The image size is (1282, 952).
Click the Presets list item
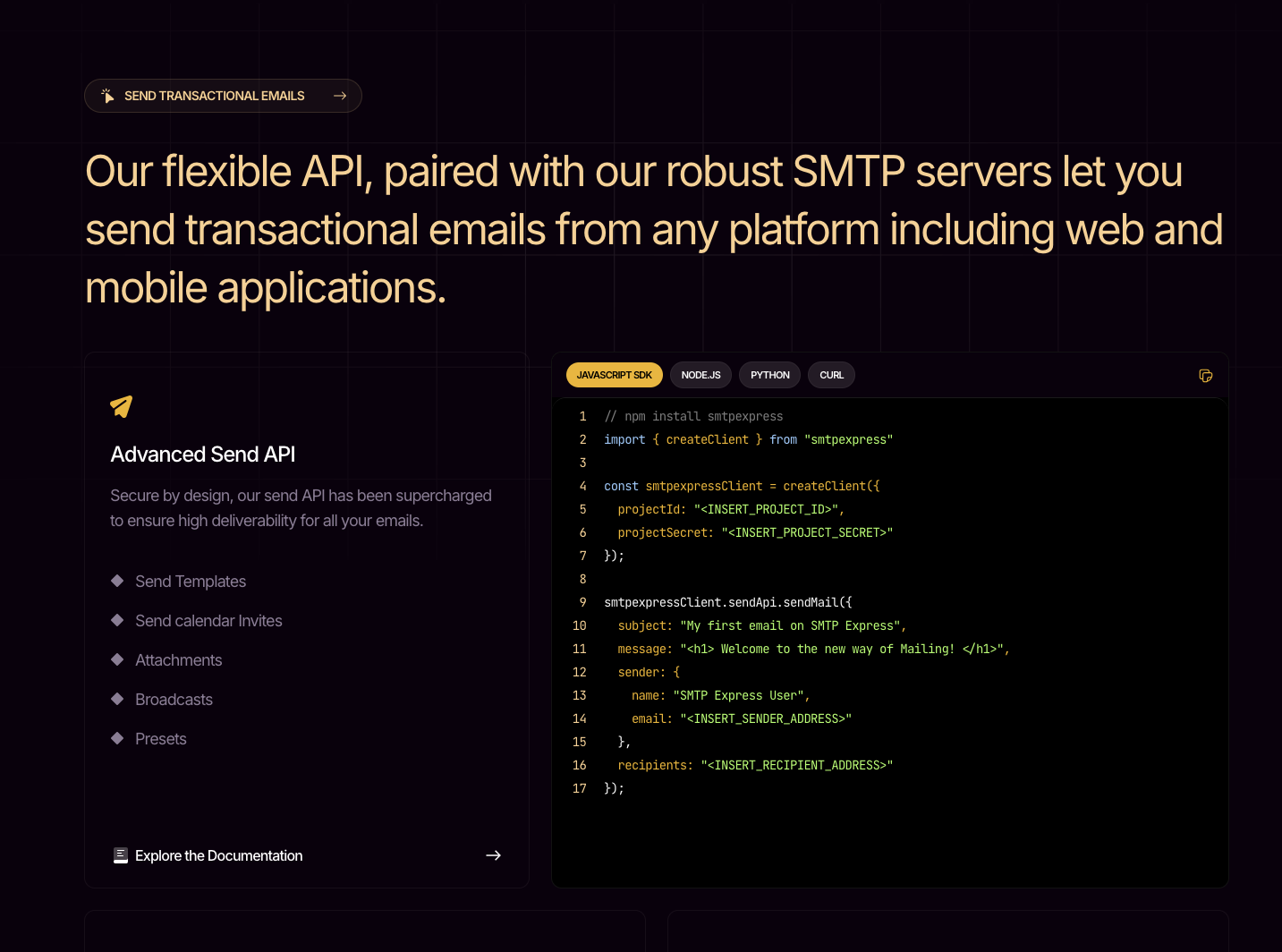(x=161, y=739)
